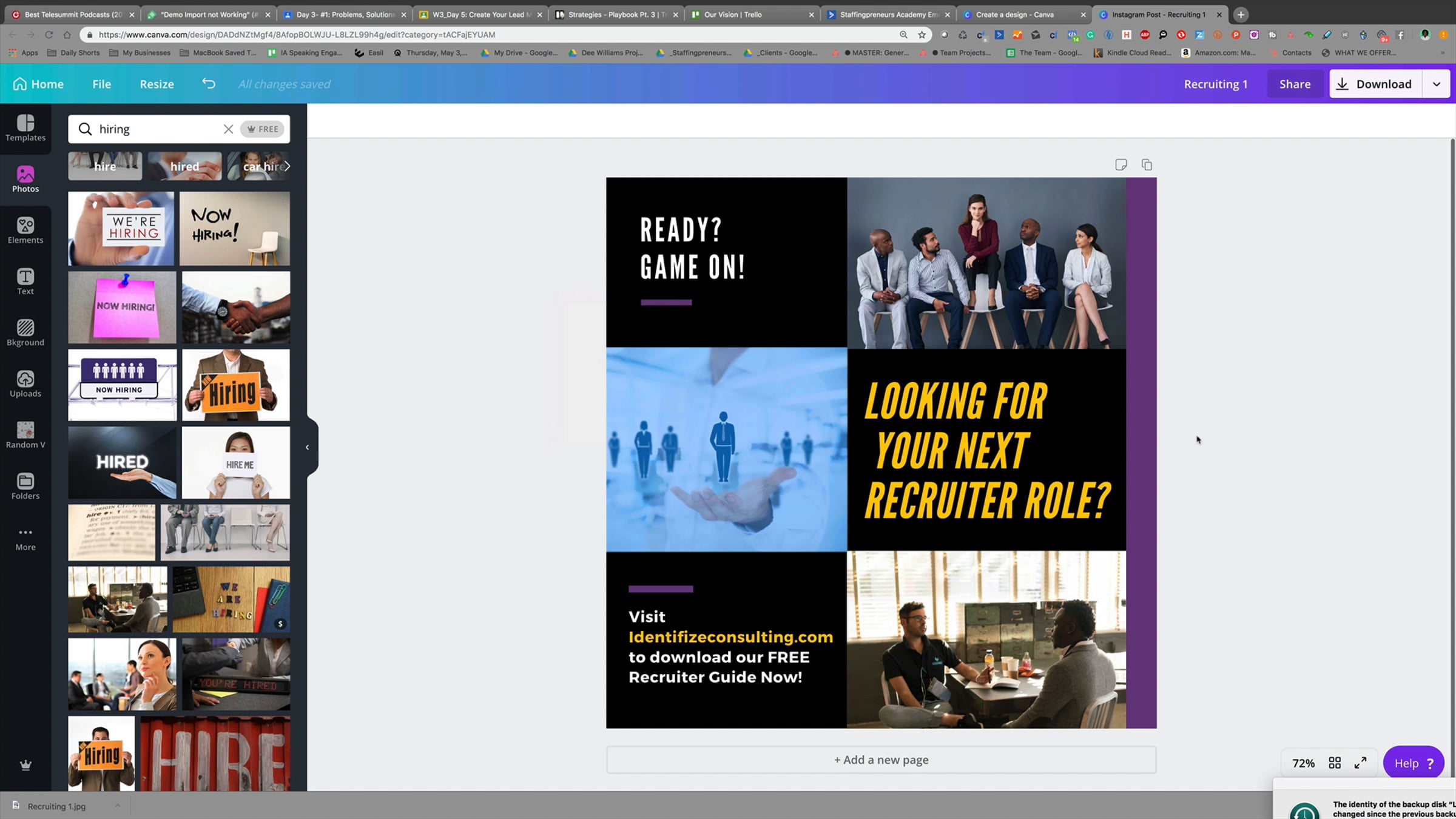Toggle grid view of pages
This screenshot has width=1456, height=819.
coord(1335,763)
